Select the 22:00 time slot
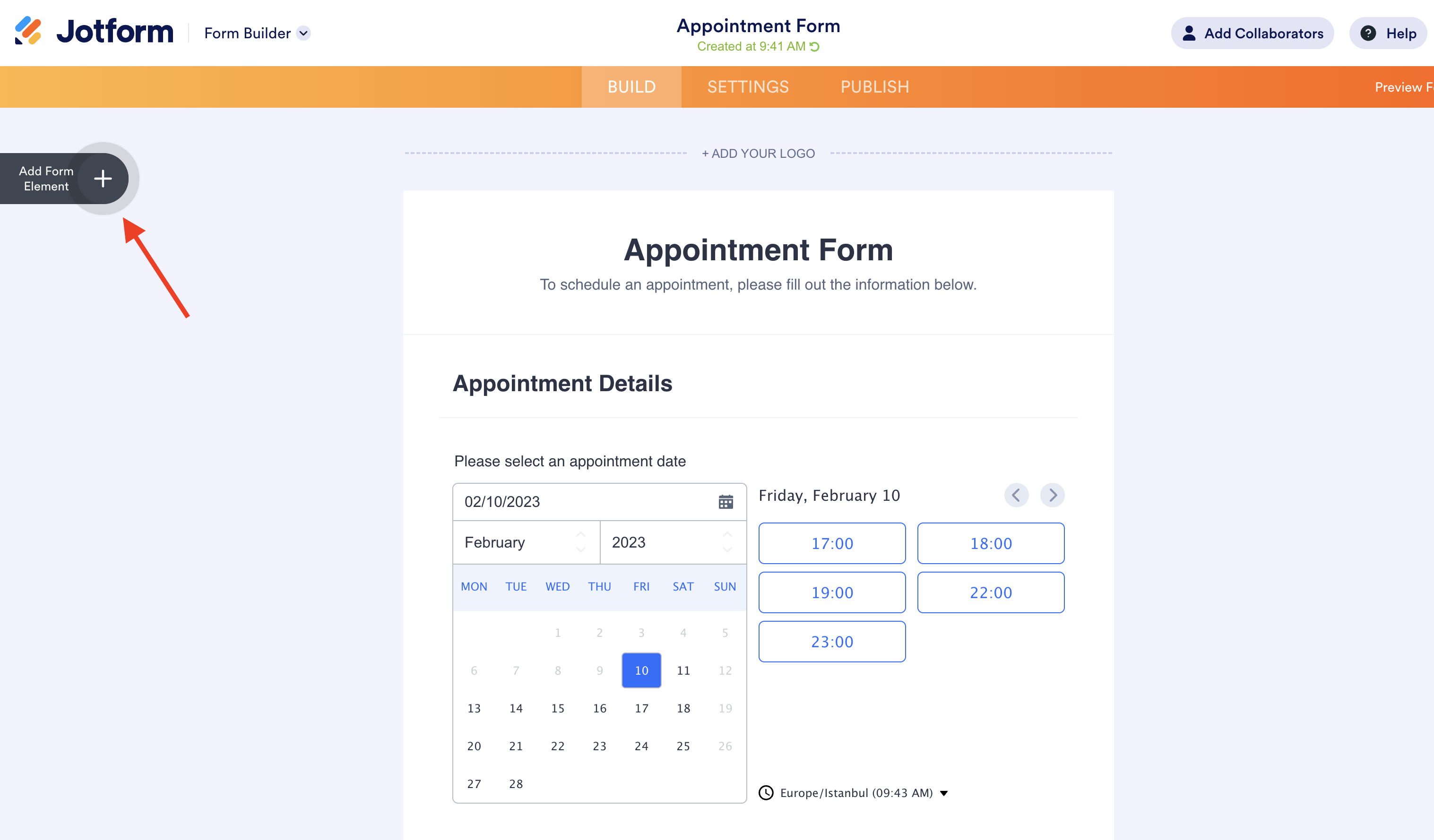 [990, 592]
